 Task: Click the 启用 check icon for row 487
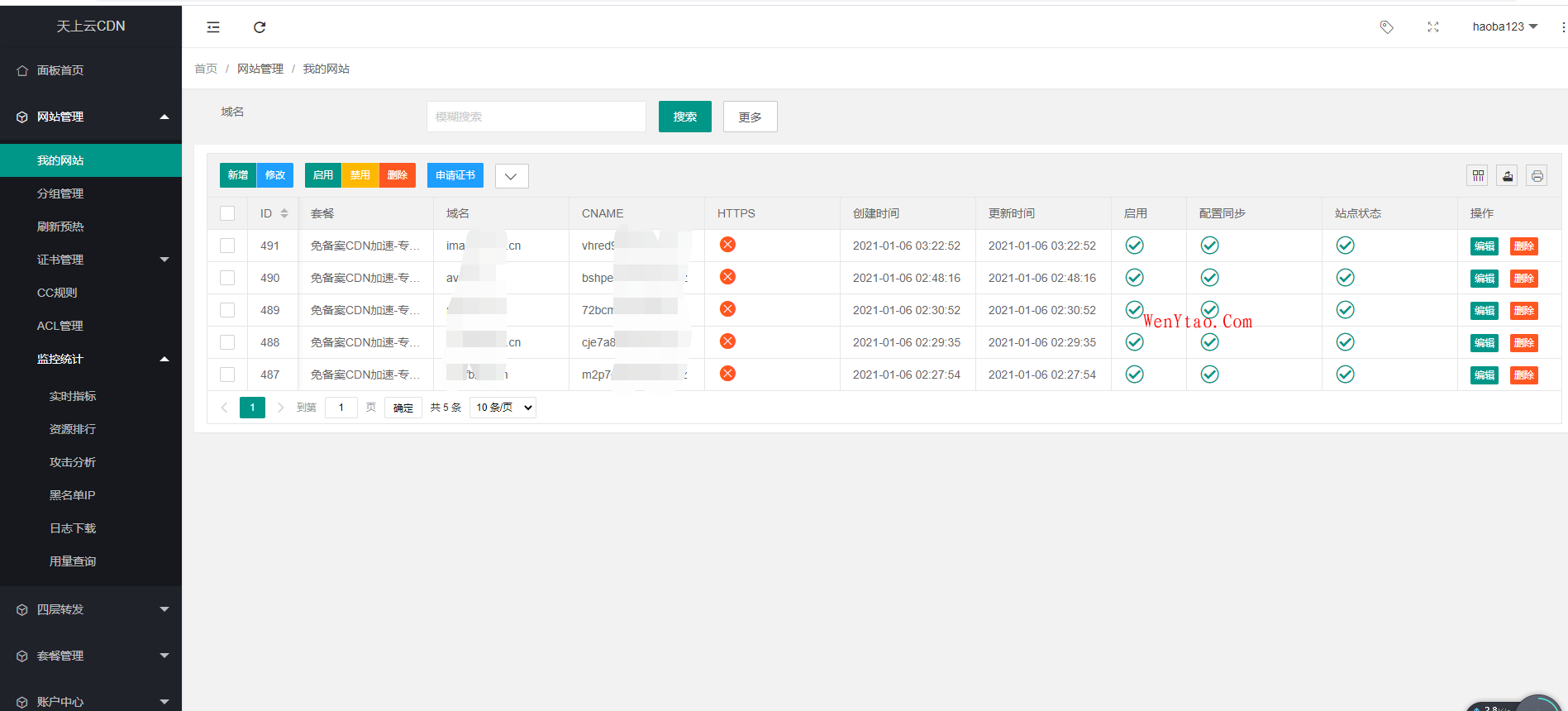point(1135,375)
